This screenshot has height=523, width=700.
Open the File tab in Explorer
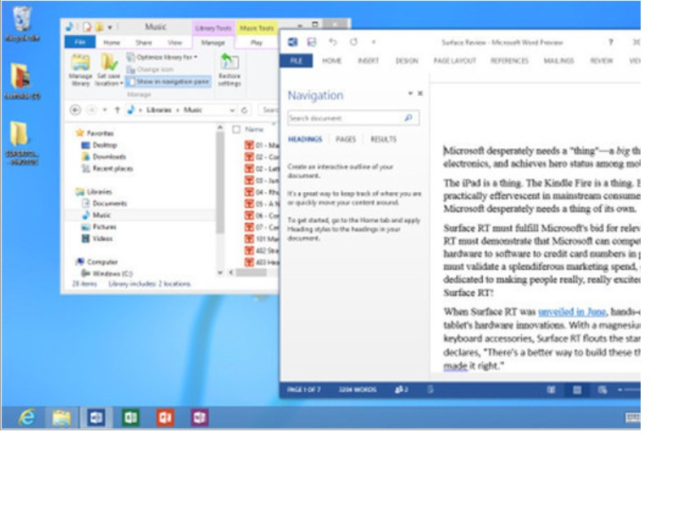tap(80, 42)
